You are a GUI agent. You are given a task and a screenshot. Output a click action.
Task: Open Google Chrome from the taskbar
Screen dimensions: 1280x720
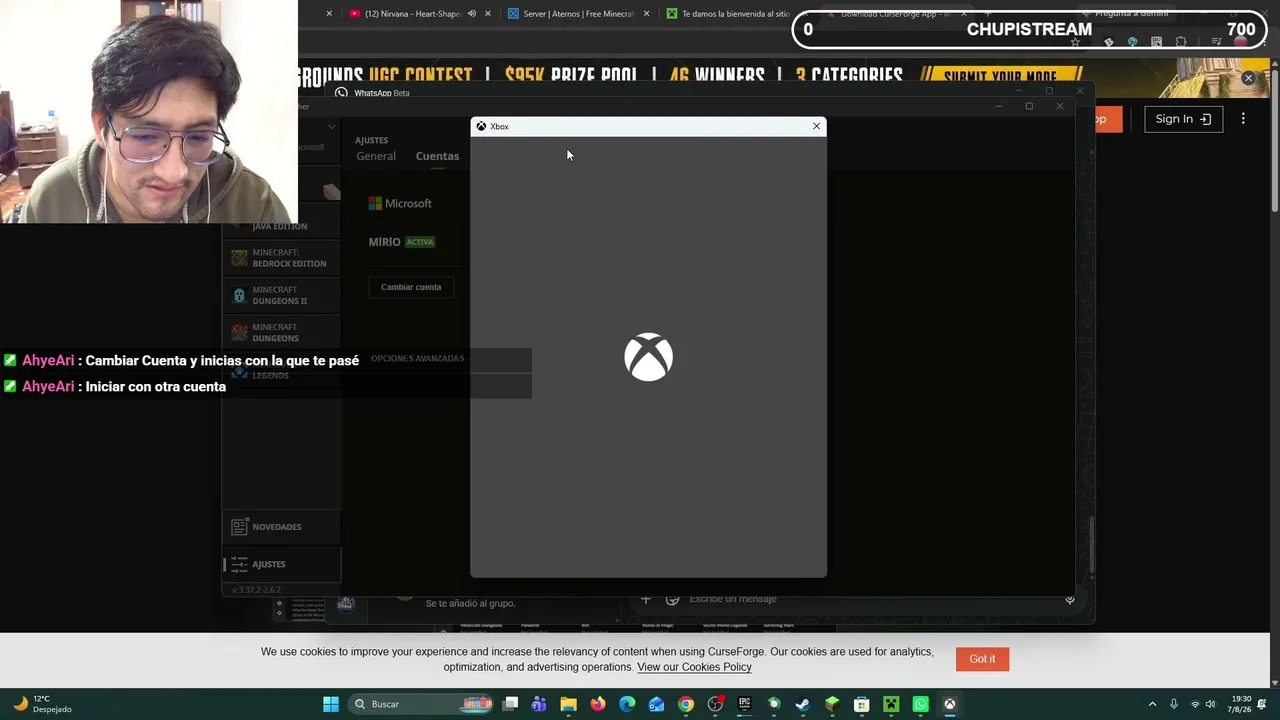(686, 704)
